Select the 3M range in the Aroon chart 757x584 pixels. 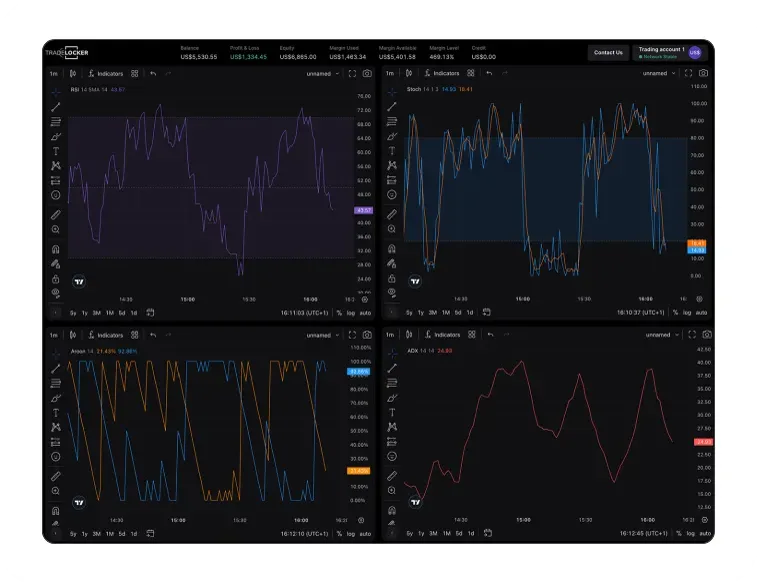pyautogui.click(x=97, y=534)
